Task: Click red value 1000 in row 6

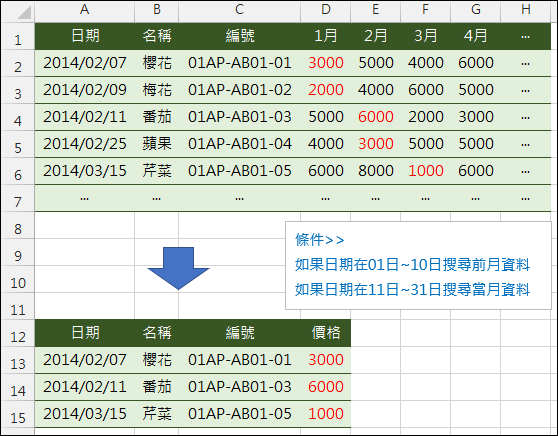Action: pos(426,171)
